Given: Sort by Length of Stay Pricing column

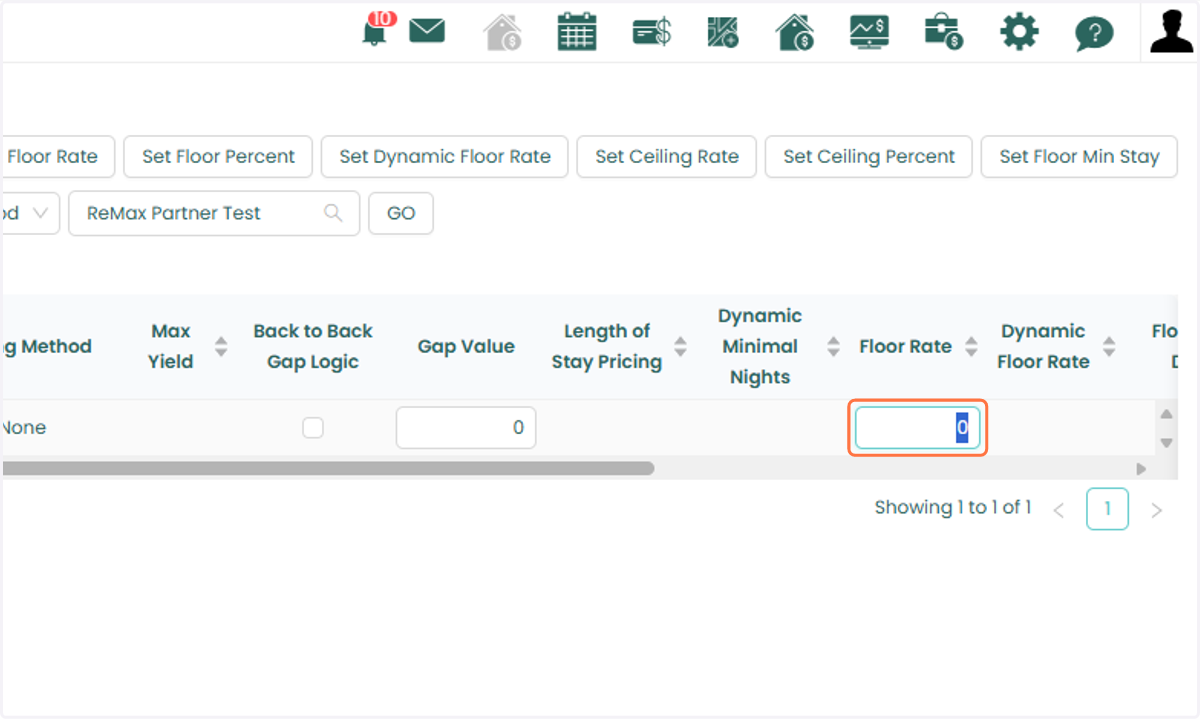Looking at the screenshot, I should [680, 347].
